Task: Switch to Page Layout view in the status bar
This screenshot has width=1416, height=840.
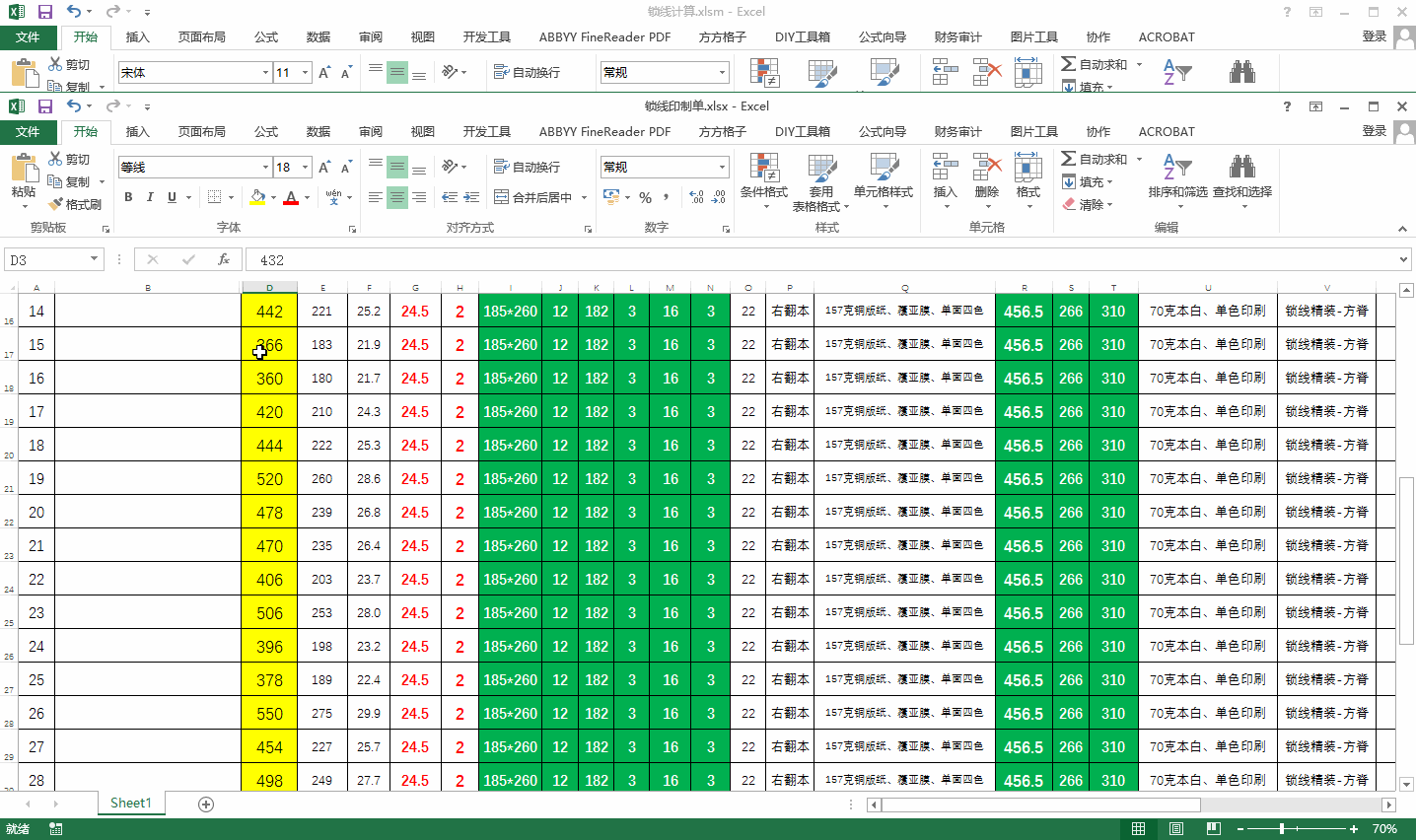Action: pyautogui.click(x=1176, y=829)
